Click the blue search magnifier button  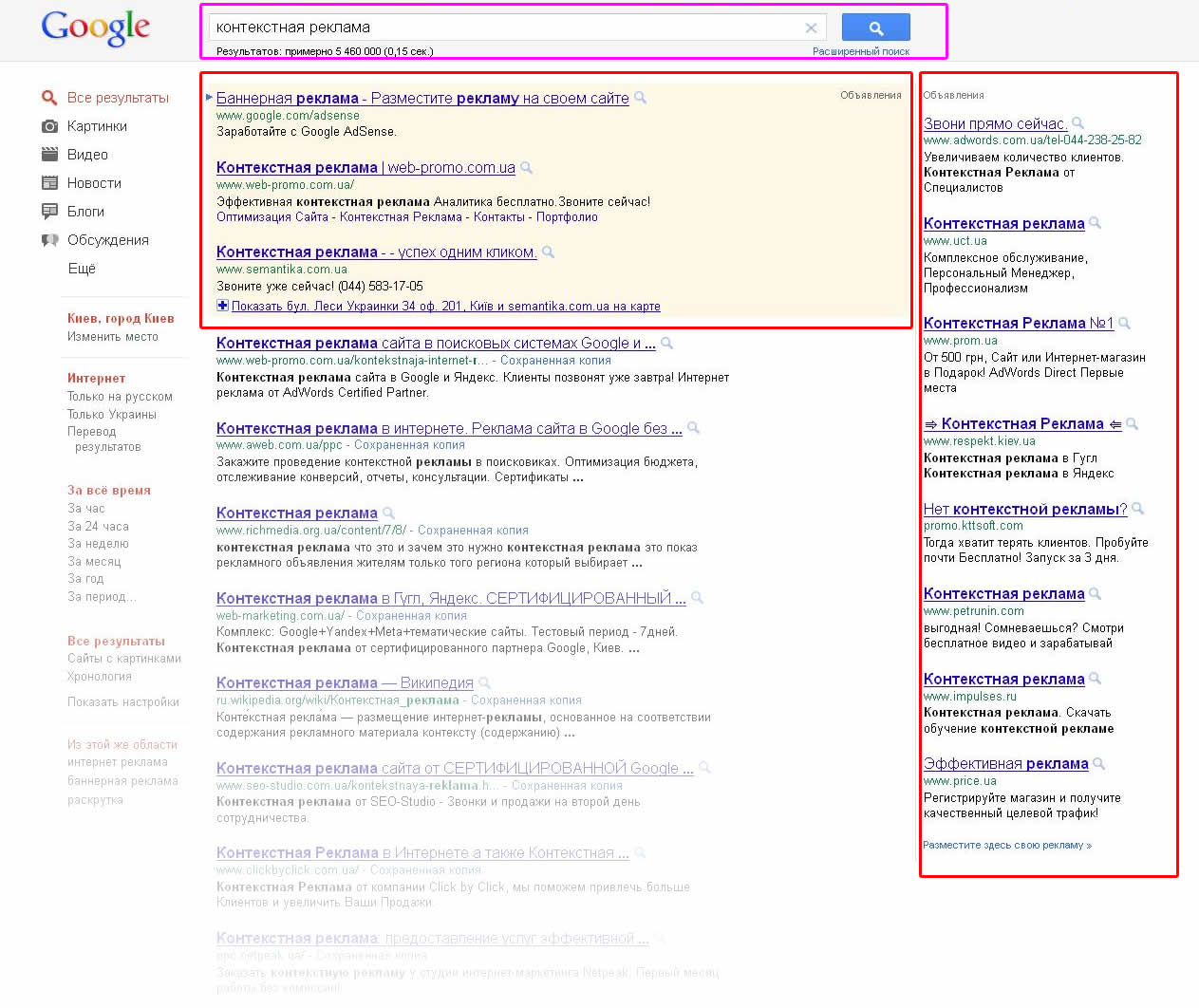875,28
